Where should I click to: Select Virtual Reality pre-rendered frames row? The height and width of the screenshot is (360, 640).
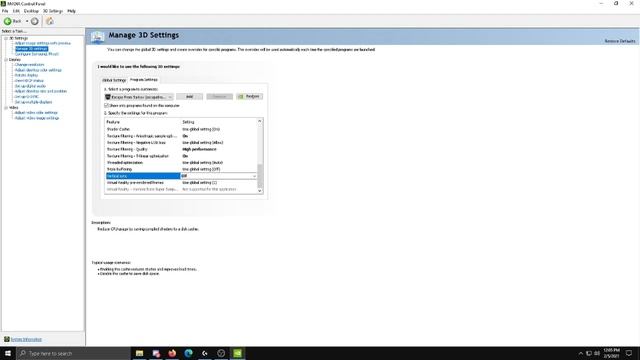181,182
